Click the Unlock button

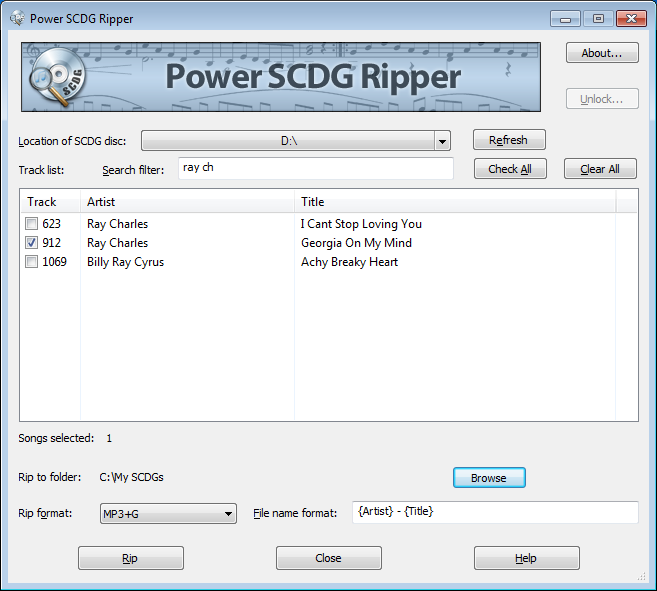point(602,99)
